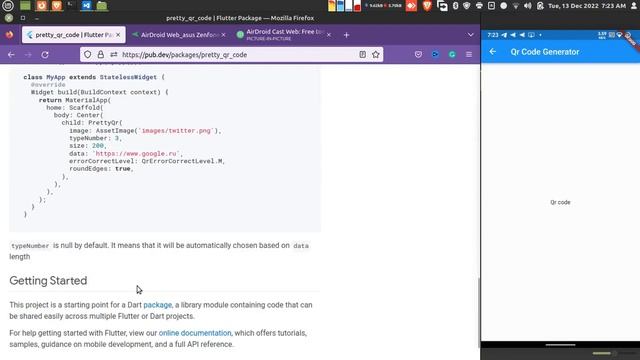Click the 'roundEdges: true' code line
Viewport: 640px width, 360px height.
(x=101, y=169)
